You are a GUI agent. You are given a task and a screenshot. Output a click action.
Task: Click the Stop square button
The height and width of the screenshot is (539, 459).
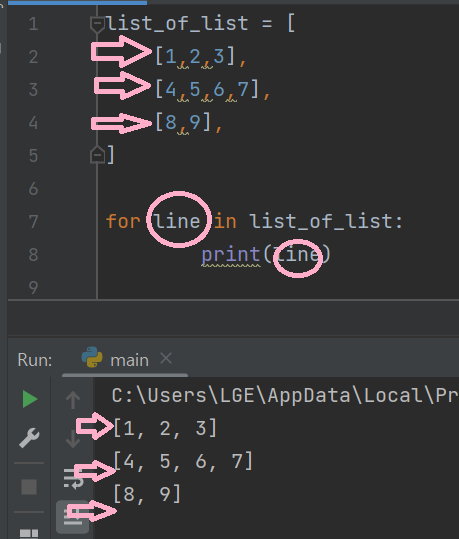29,487
